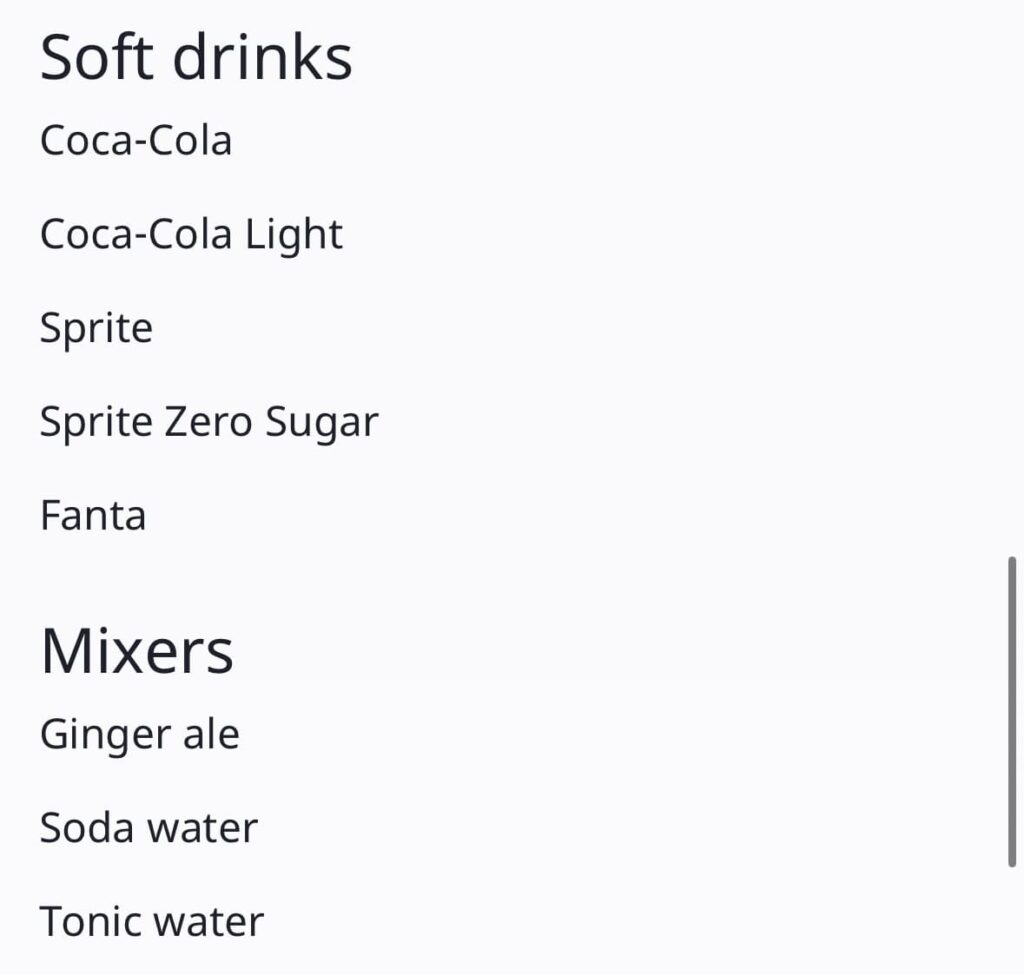
Task: Tap the Sprite drink entry
Action: [x=96, y=329]
